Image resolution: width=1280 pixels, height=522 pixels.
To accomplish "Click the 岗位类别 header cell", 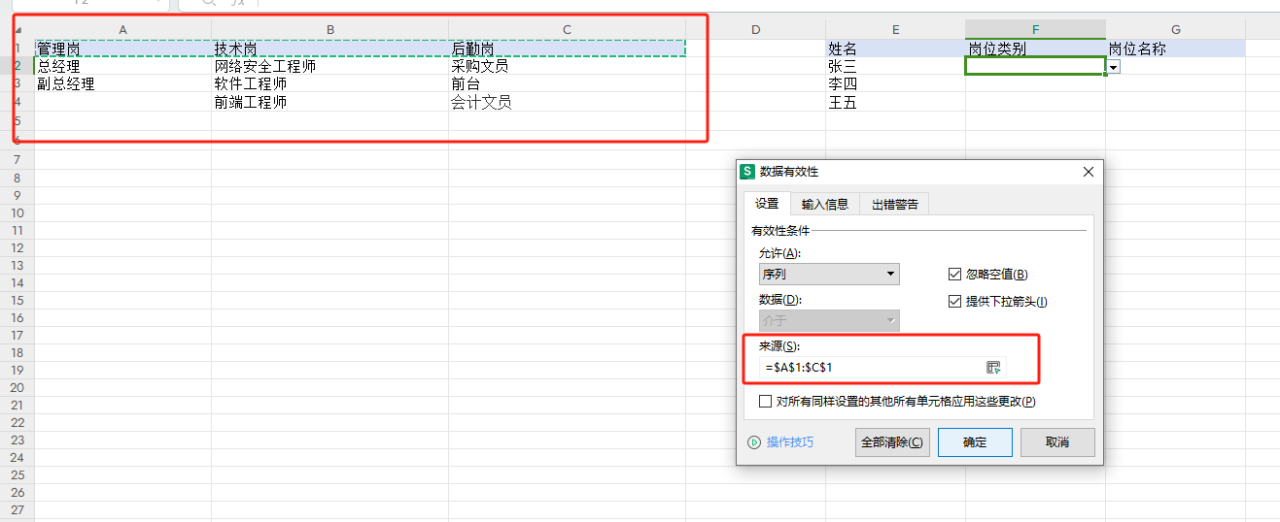I will (x=1035, y=48).
